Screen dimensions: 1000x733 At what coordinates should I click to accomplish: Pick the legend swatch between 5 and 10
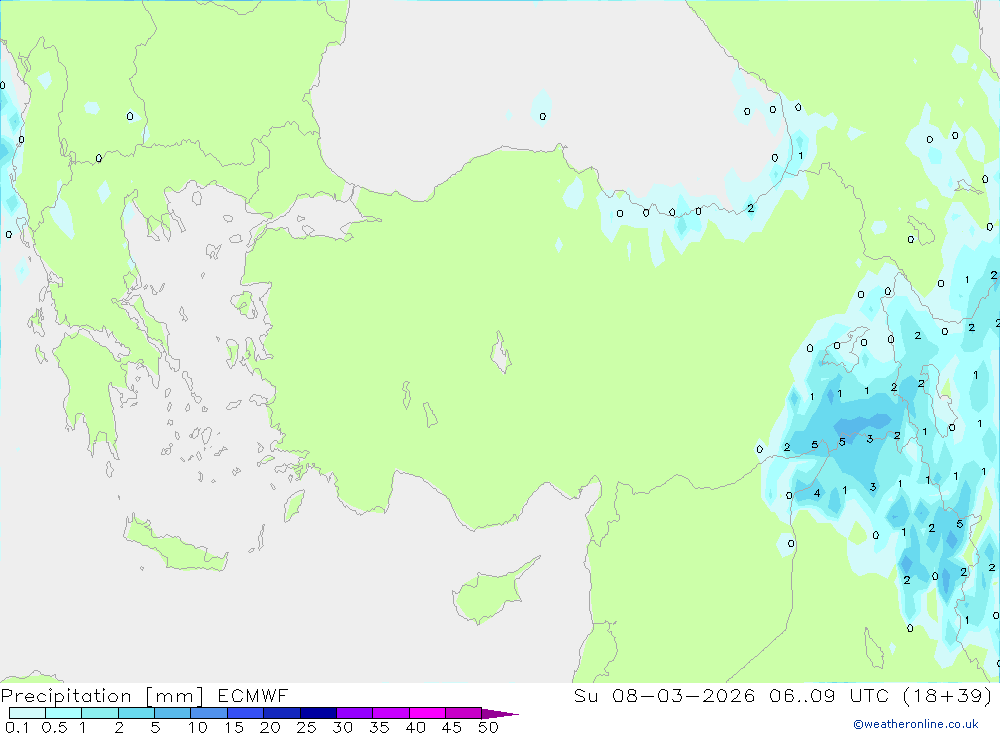click(x=173, y=713)
